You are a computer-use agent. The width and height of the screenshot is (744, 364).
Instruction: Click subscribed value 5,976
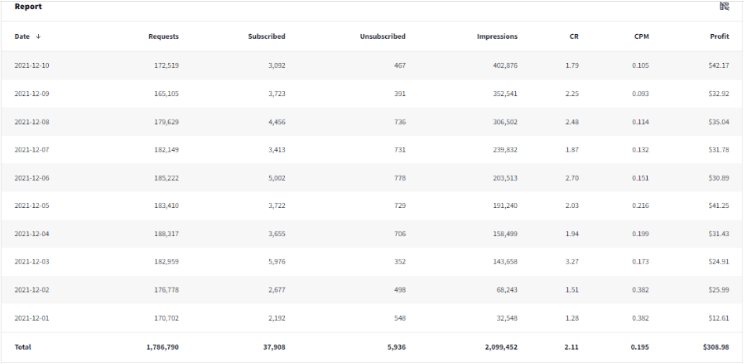click(277, 261)
